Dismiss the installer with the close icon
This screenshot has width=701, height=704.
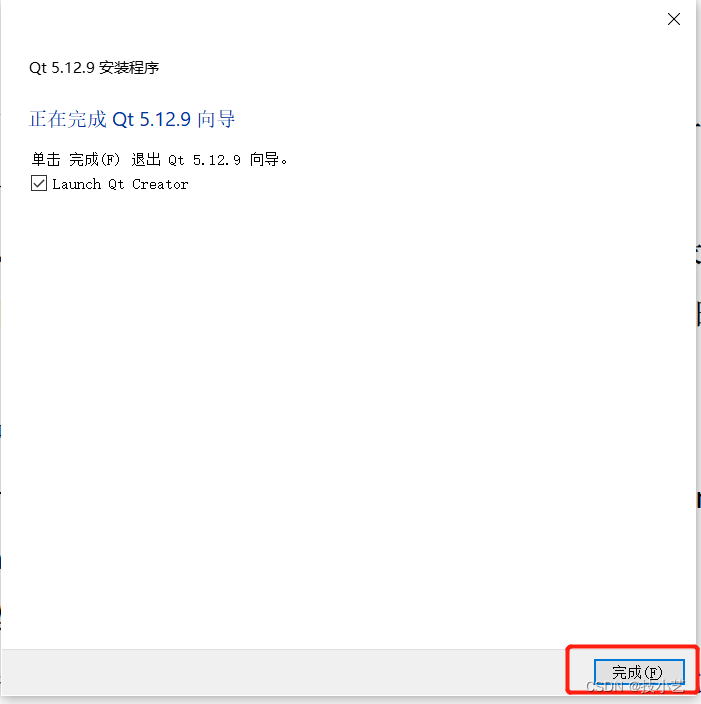click(674, 19)
